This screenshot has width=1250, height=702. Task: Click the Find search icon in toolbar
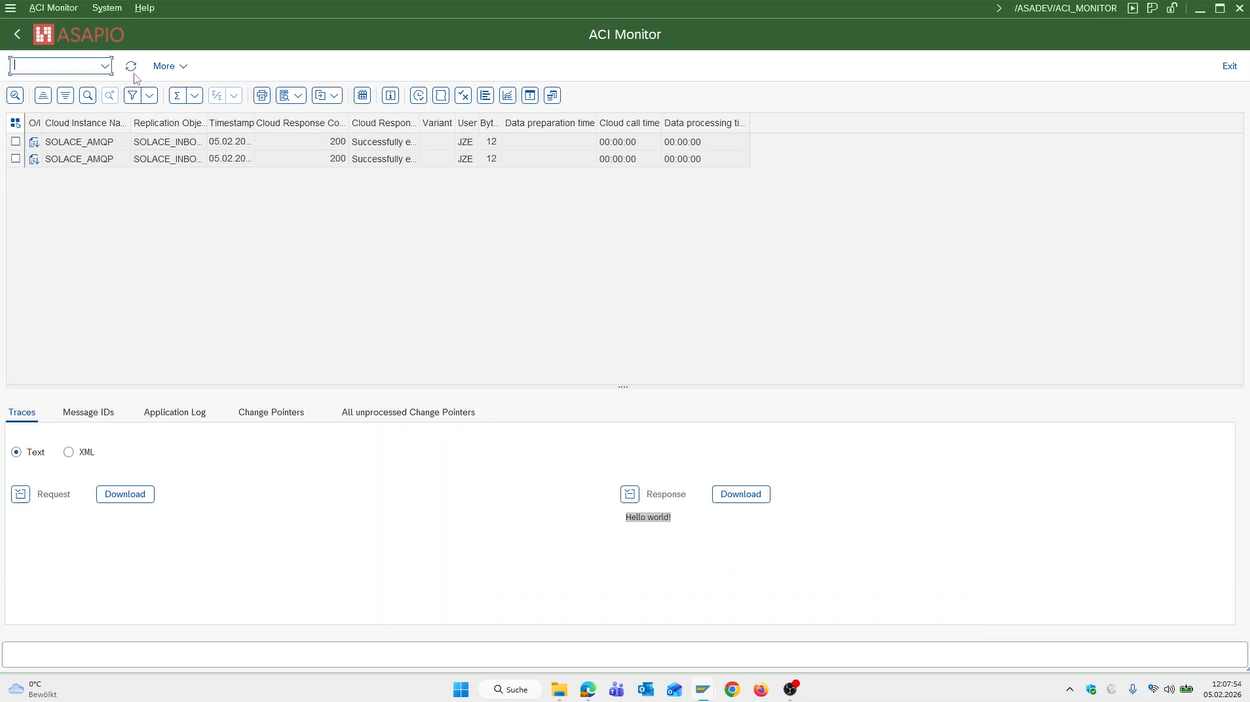pyautogui.click(x=88, y=95)
